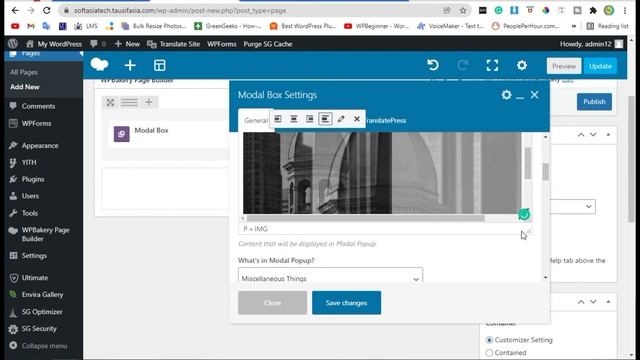Click the editor vertical scrollbar thumb
Image resolution: width=640 pixels, height=360 pixels.
(528, 163)
